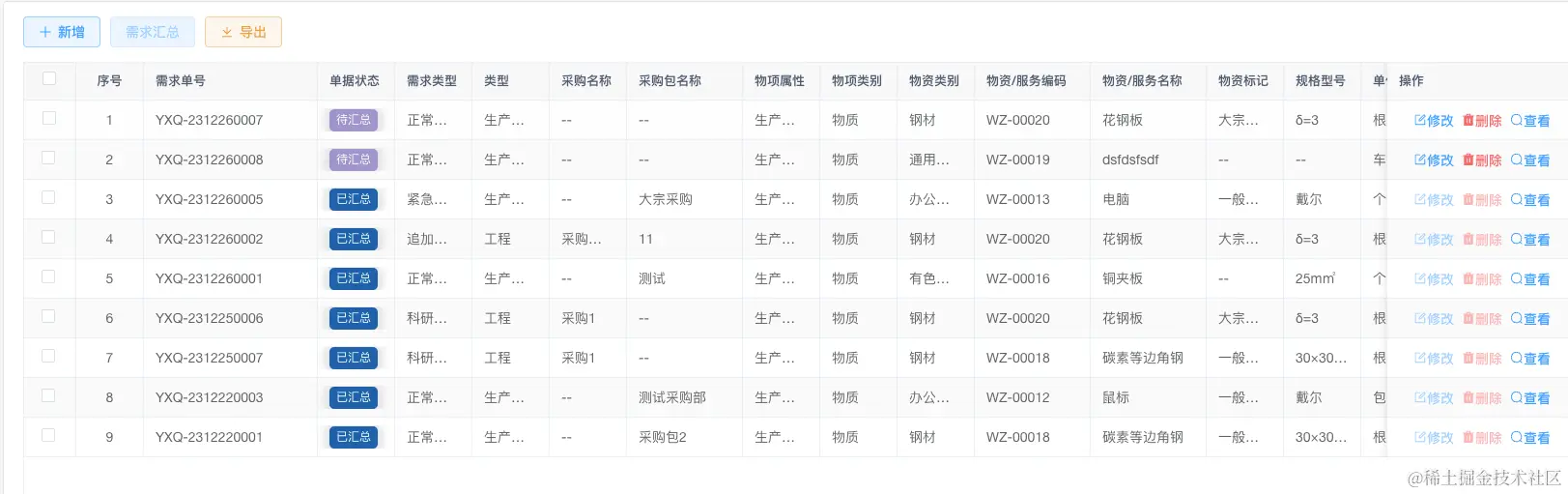Image resolution: width=1568 pixels, height=494 pixels.
Task: Click disabled 修改 icon for YXQ-2312260001
Action: tap(1434, 279)
